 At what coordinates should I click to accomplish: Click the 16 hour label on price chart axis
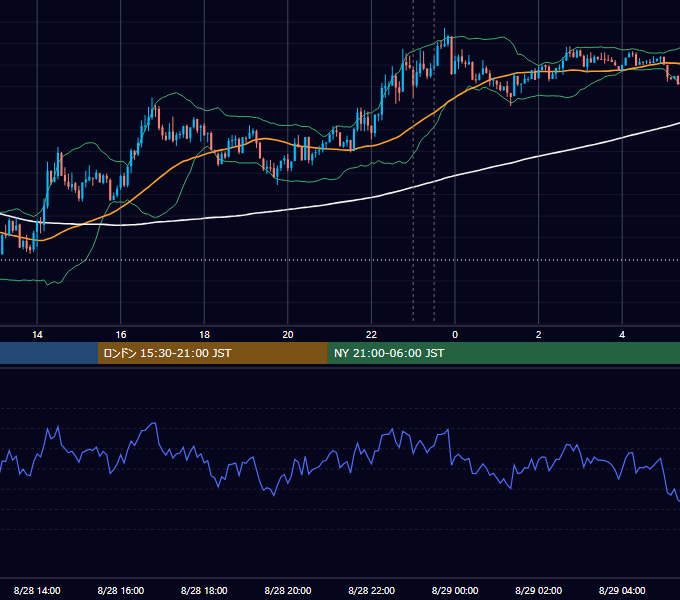(121, 335)
